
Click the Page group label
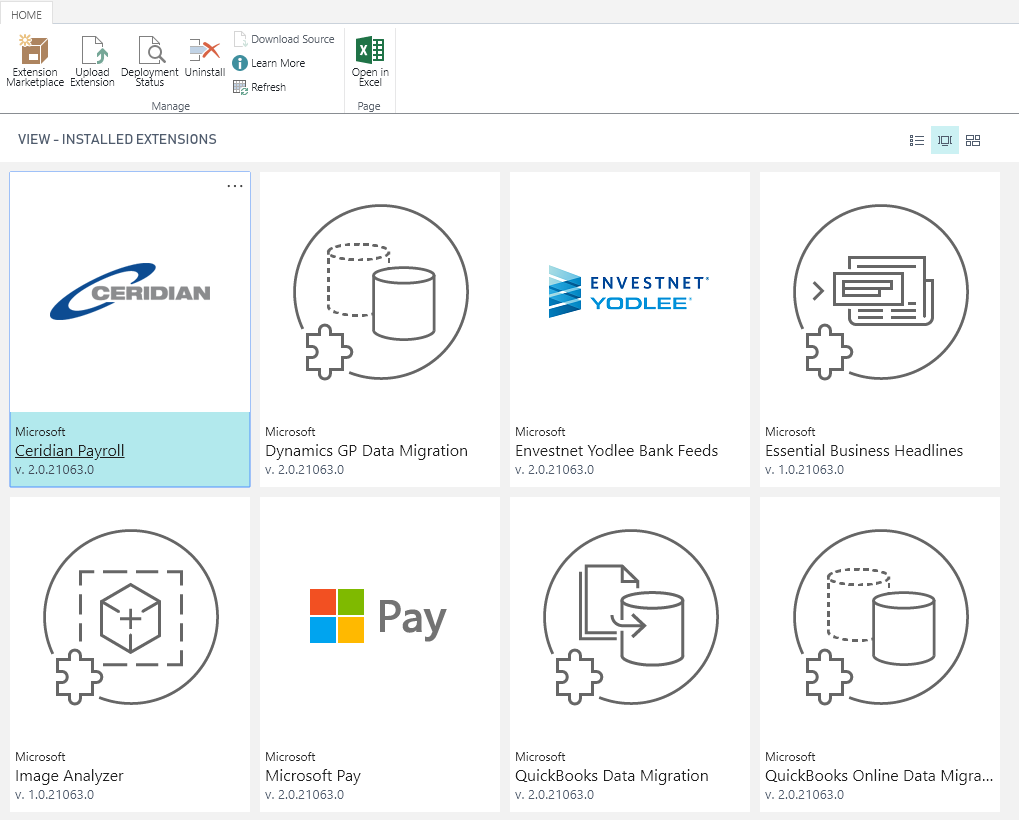click(x=369, y=106)
